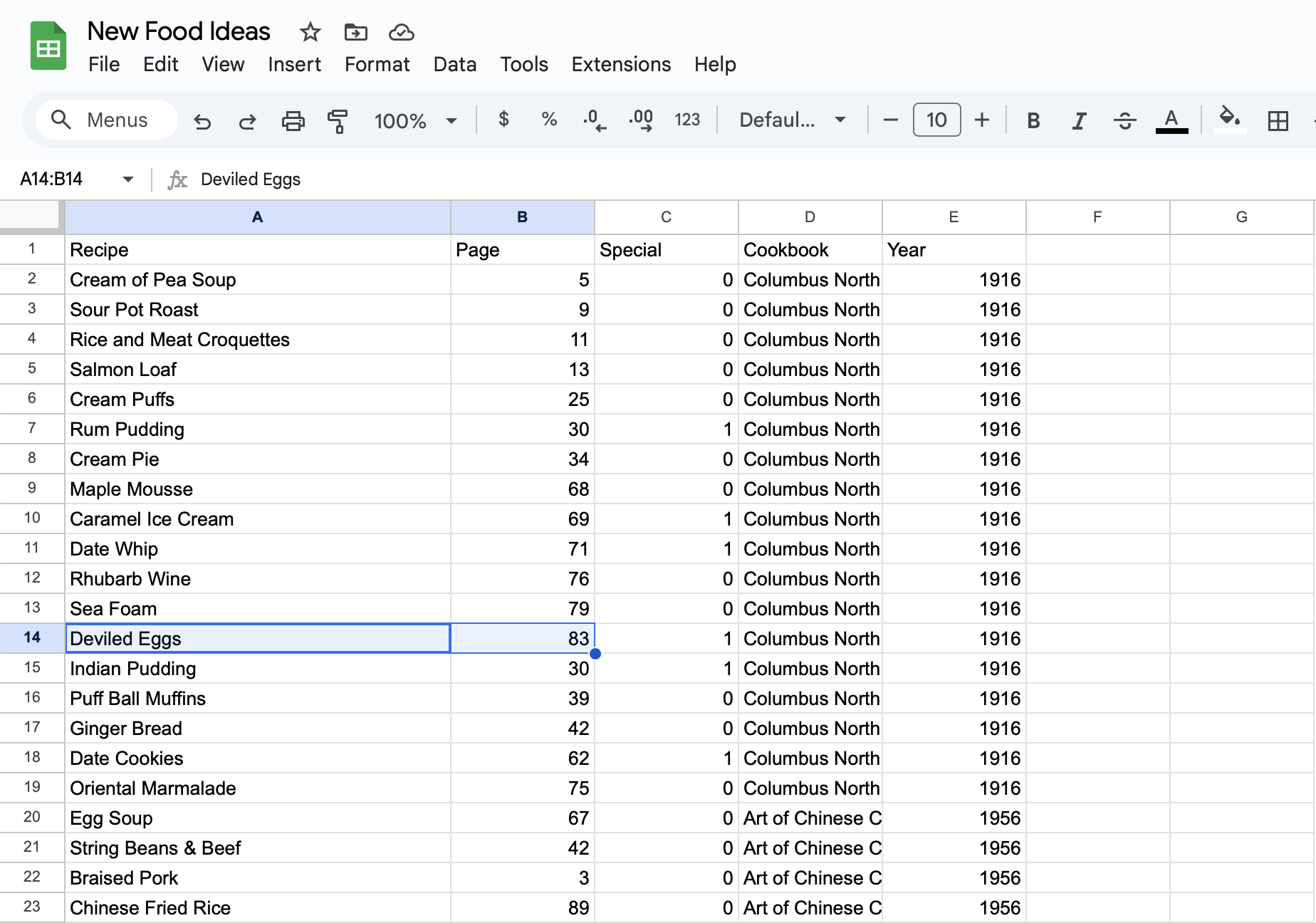Select the Rum Pudding cell
The width and height of the screenshot is (1316, 923).
[x=258, y=429]
